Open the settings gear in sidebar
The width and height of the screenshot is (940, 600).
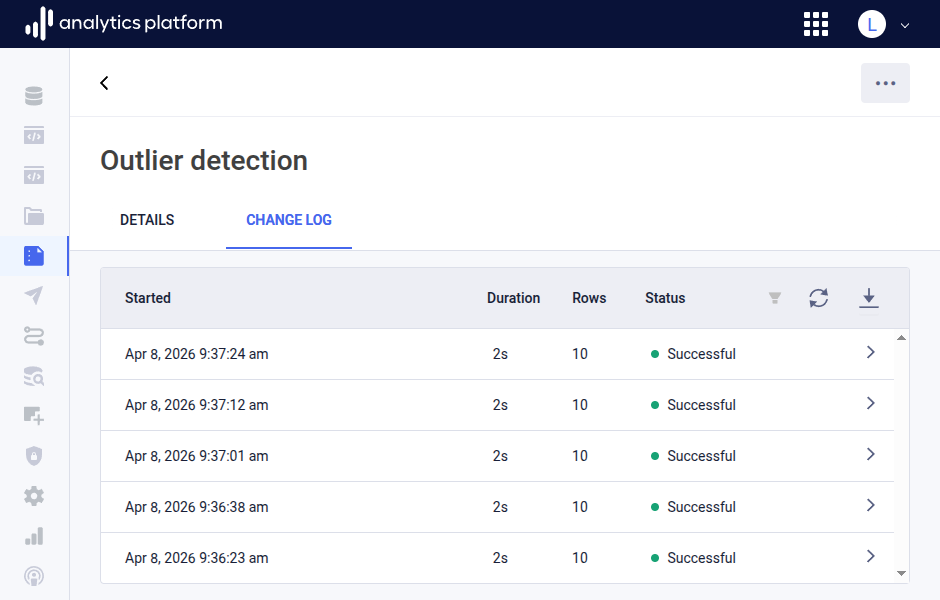point(34,496)
